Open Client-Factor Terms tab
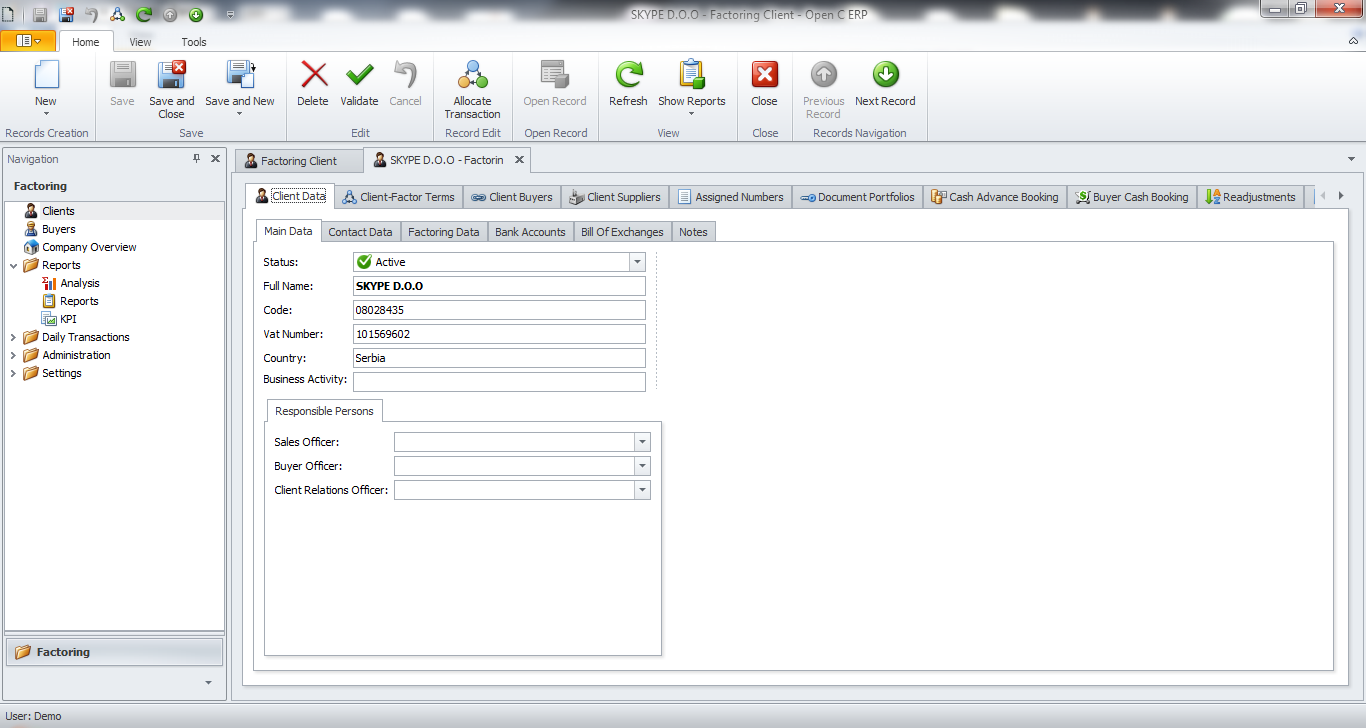The image size is (1366, 728). coord(398,197)
